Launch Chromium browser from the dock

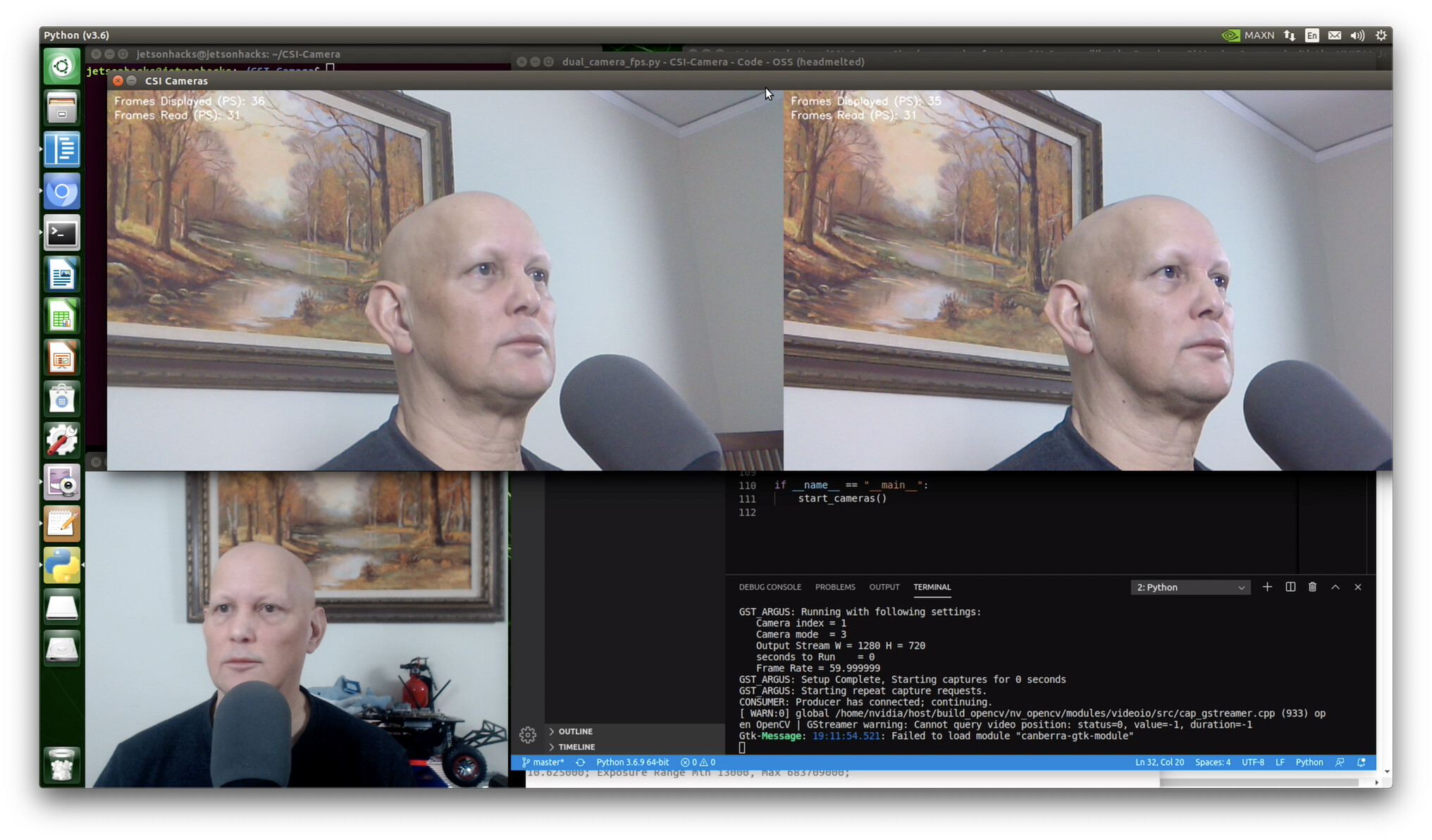pyautogui.click(x=62, y=192)
